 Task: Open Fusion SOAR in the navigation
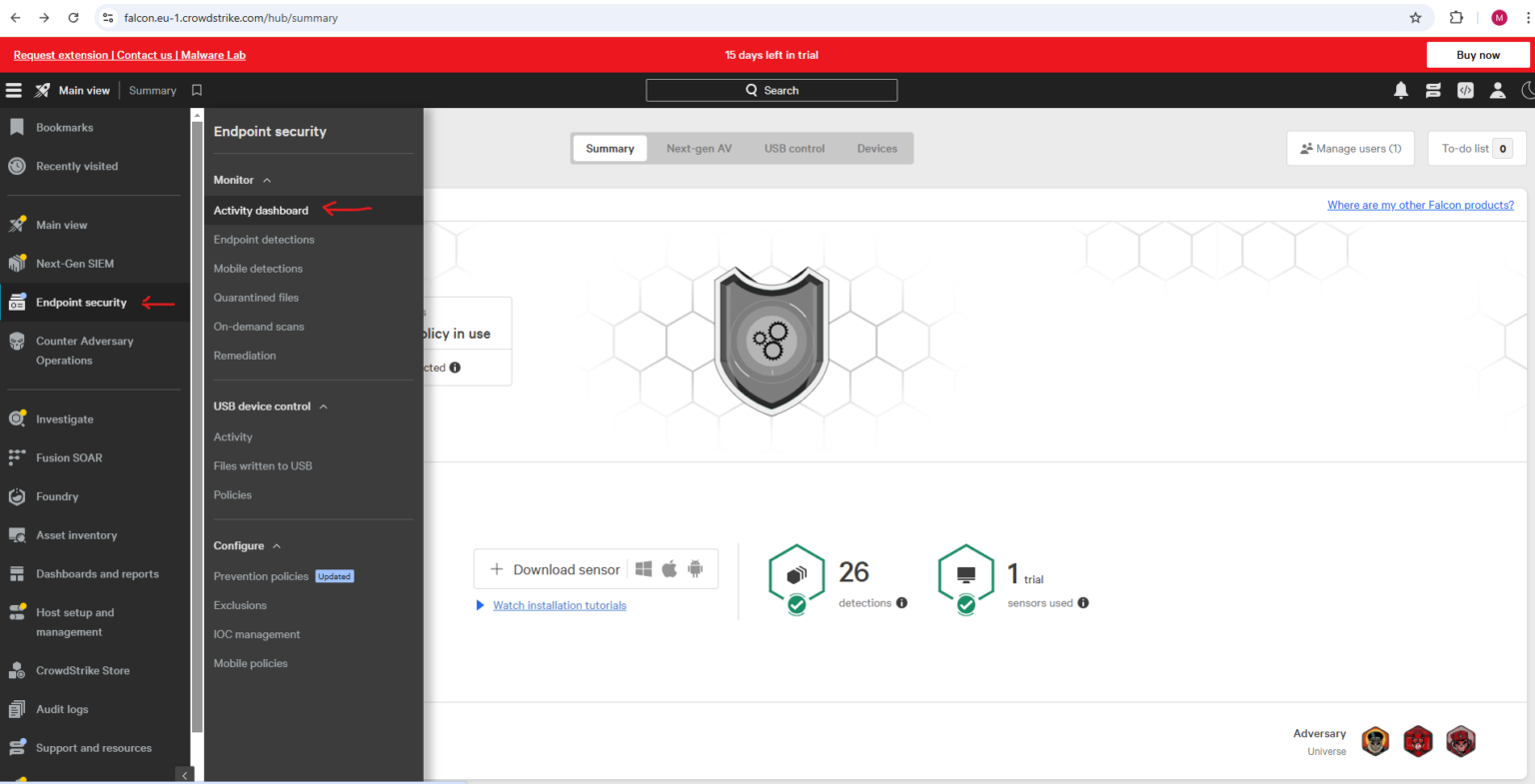tap(70, 457)
